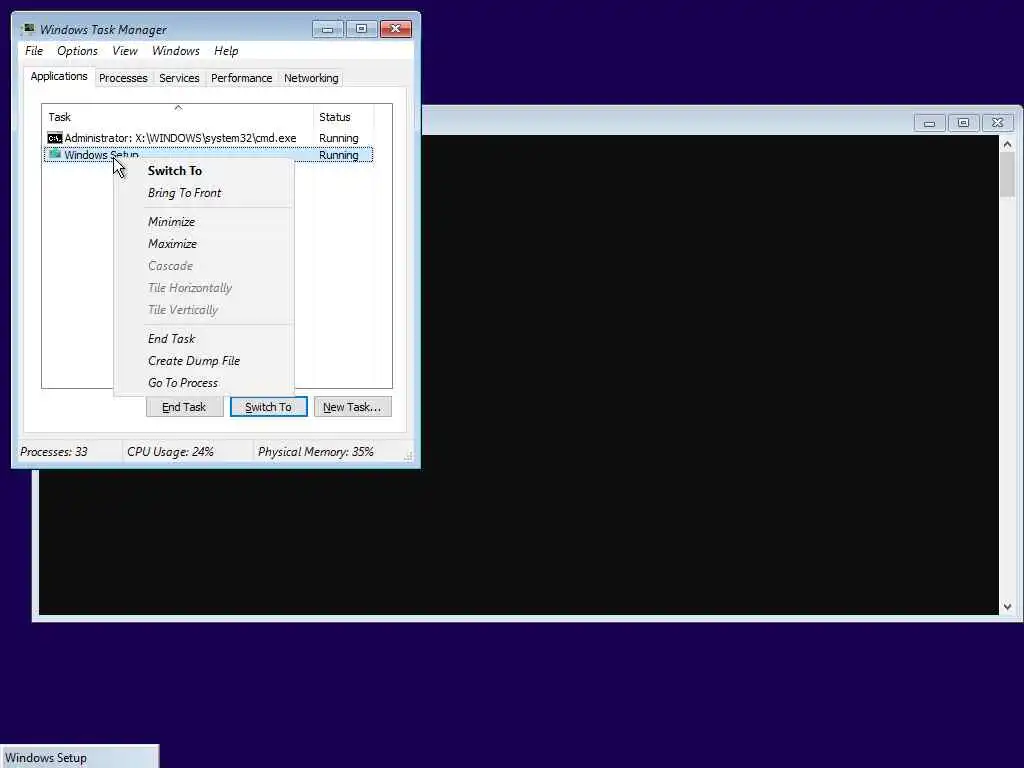Open the View menu

pyautogui.click(x=125, y=51)
